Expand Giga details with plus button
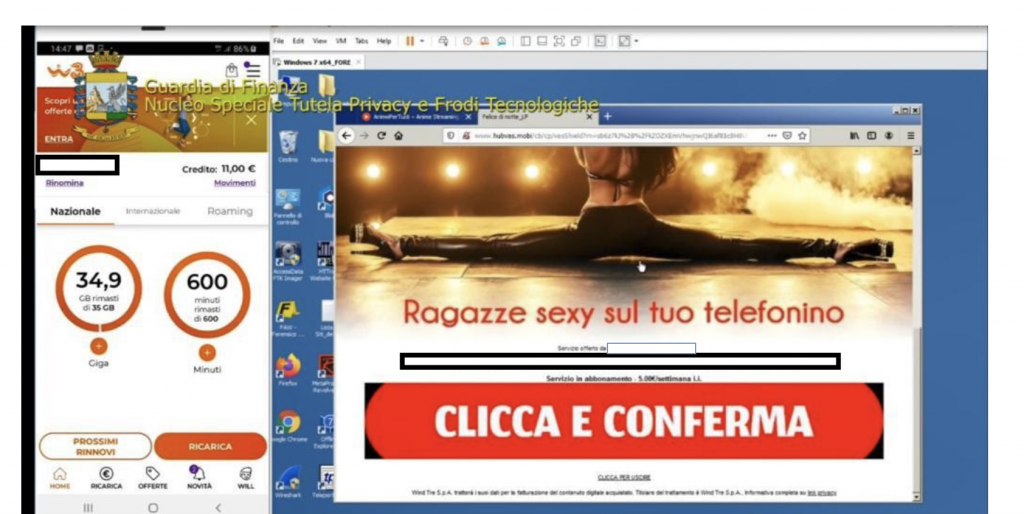The height and width of the screenshot is (514, 1024). tap(98, 346)
